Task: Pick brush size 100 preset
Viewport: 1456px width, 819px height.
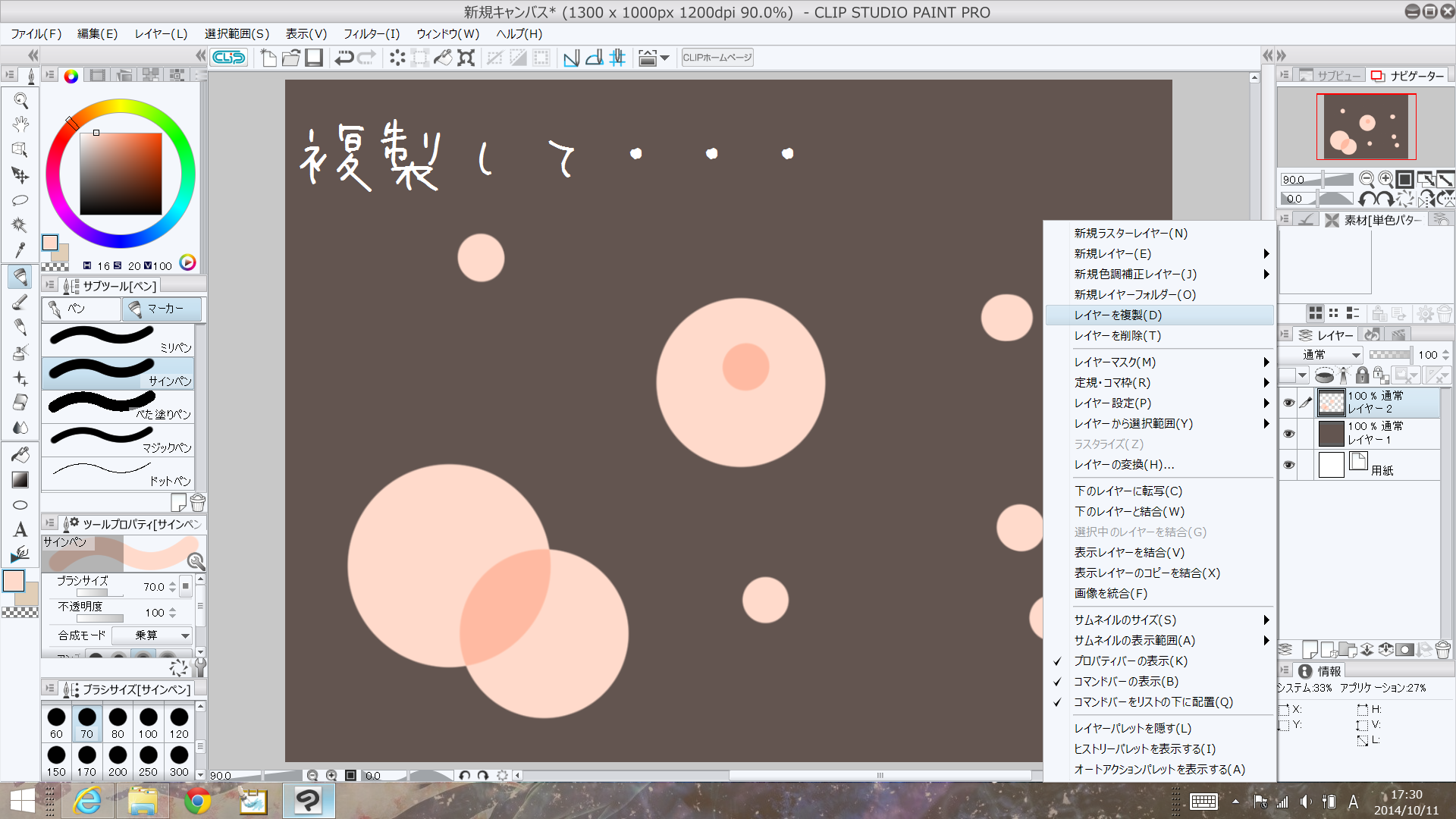Action: point(148,723)
